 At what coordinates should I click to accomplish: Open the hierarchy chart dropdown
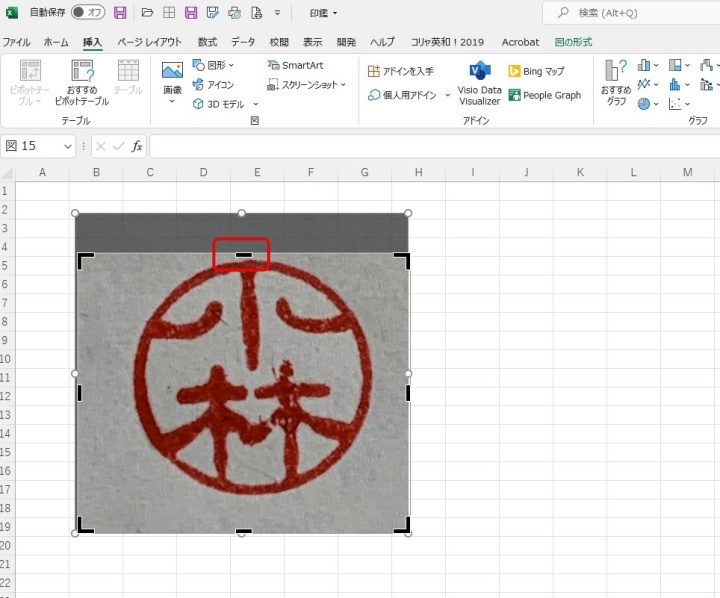click(x=679, y=65)
